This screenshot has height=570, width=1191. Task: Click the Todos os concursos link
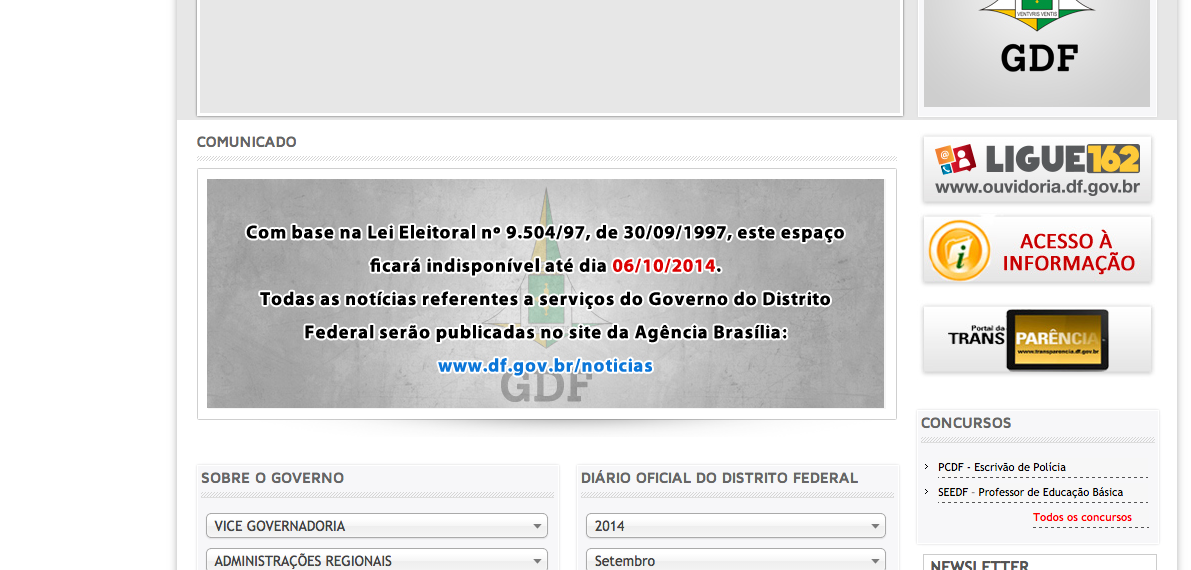coord(1082,518)
